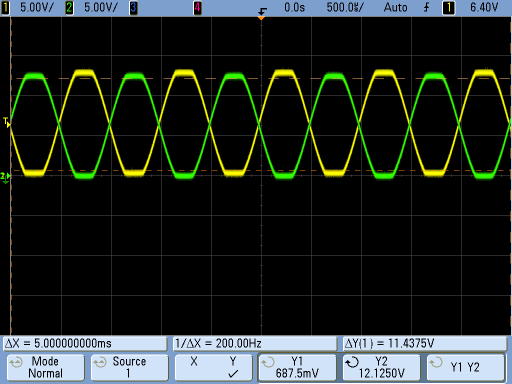
Task: Click the ΔX 5.000000000ms readout field
Action: click(x=85, y=344)
